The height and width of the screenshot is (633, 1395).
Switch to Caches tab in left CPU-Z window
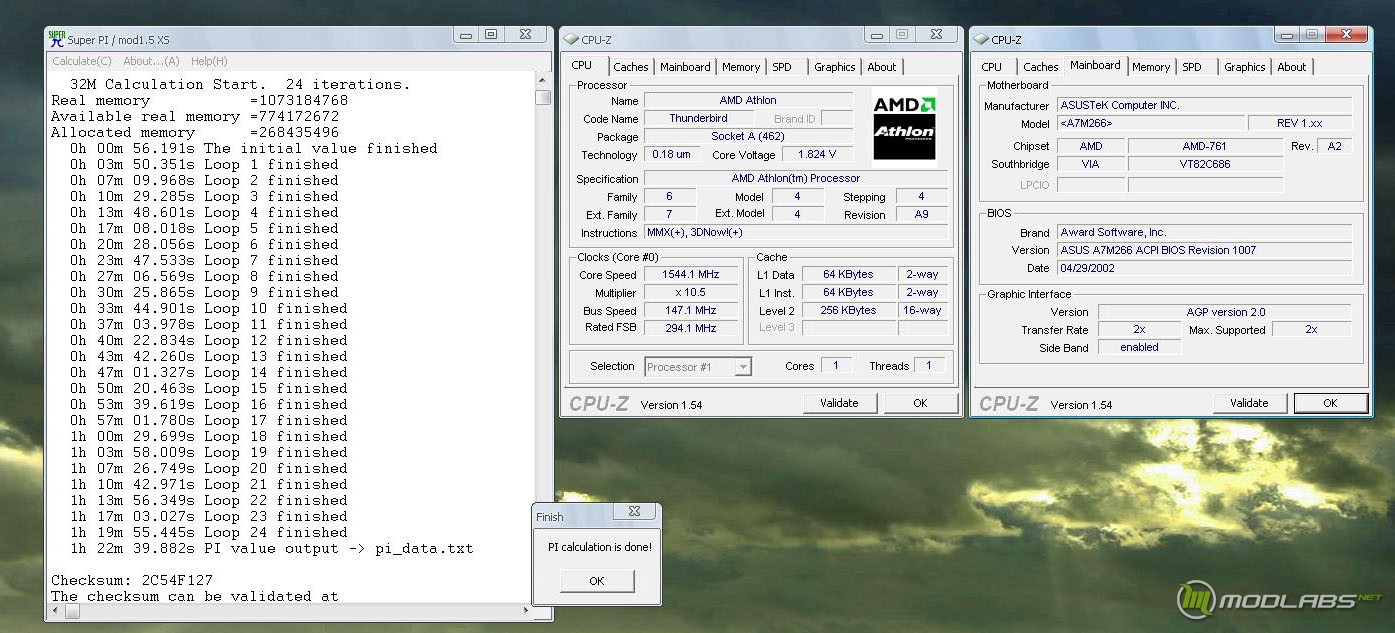(x=630, y=67)
